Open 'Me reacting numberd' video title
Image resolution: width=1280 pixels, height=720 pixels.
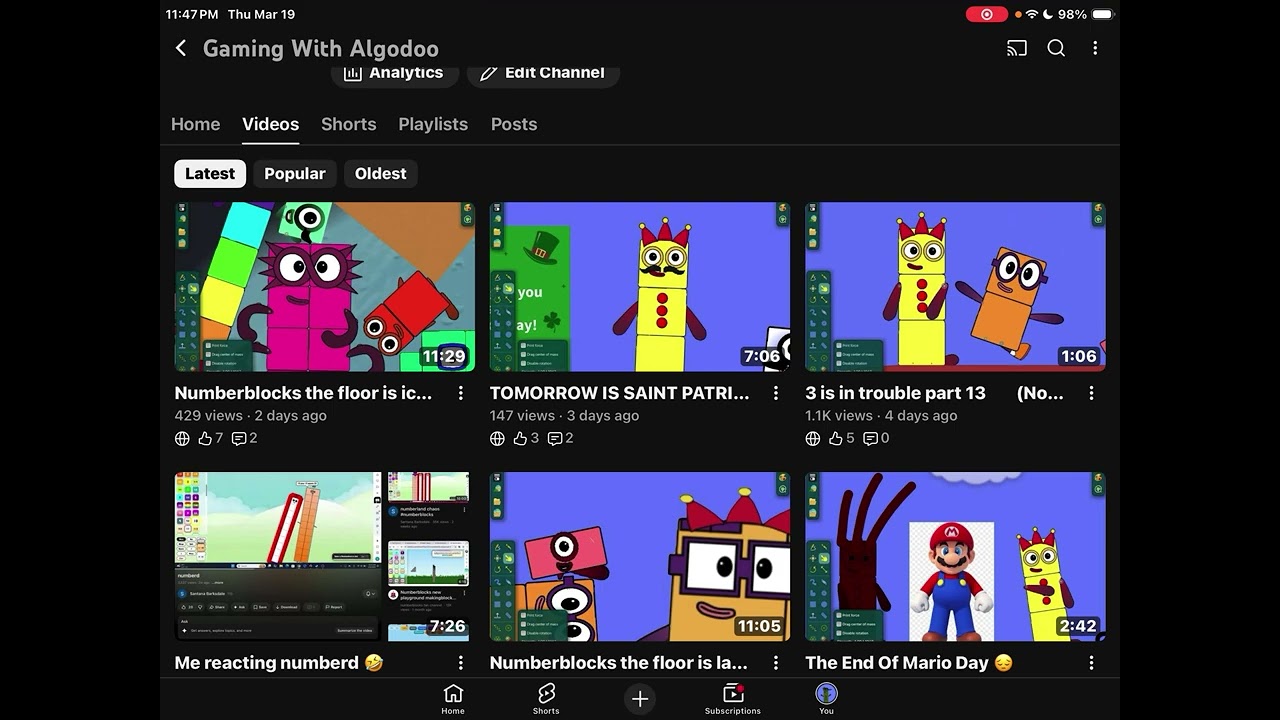[x=279, y=663]
